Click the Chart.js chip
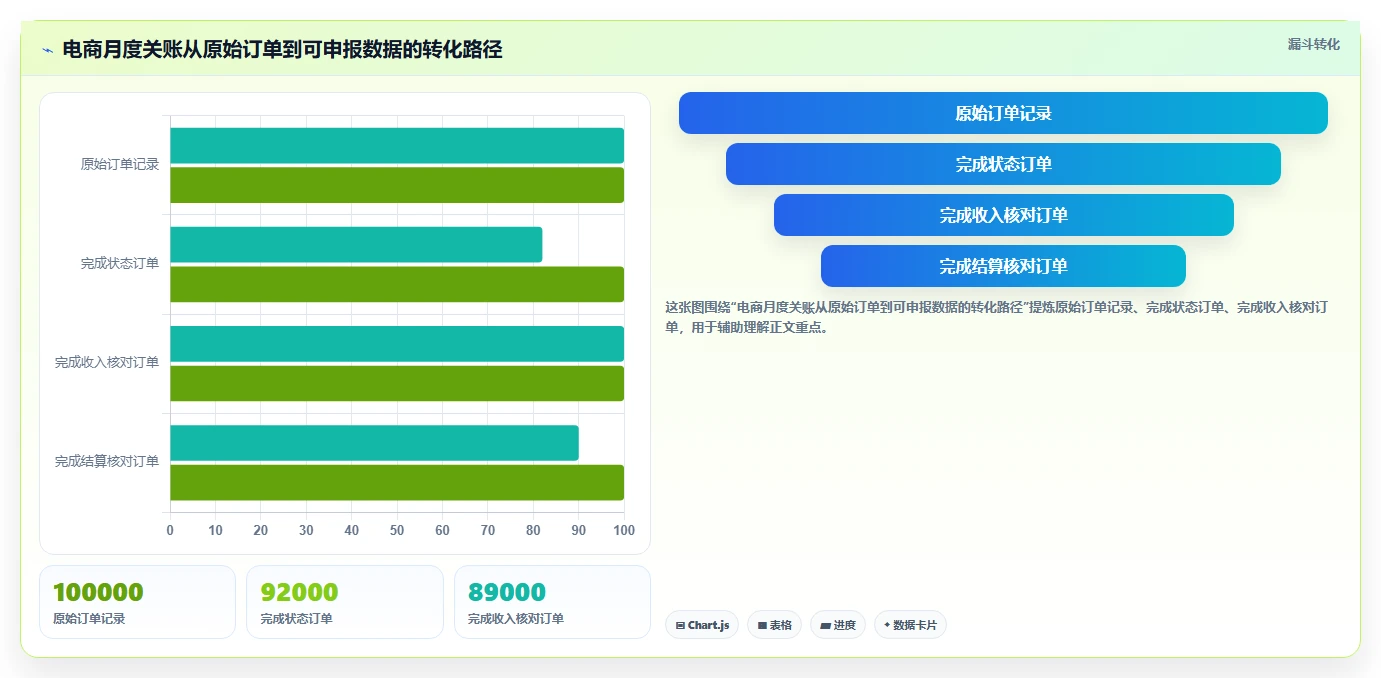 point(702,625)
